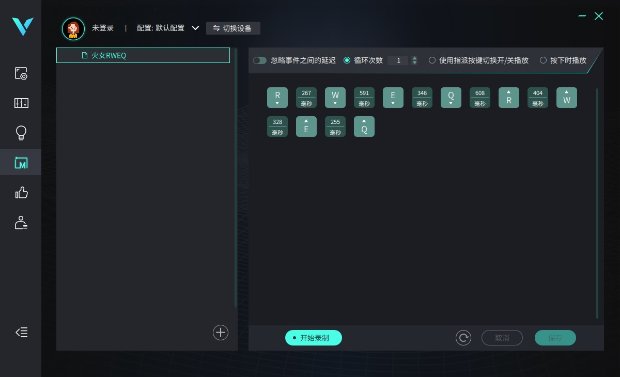Open the device settings icon at sidebar top
The height and width of the screenshot is (377, 620).
[21, 73]
